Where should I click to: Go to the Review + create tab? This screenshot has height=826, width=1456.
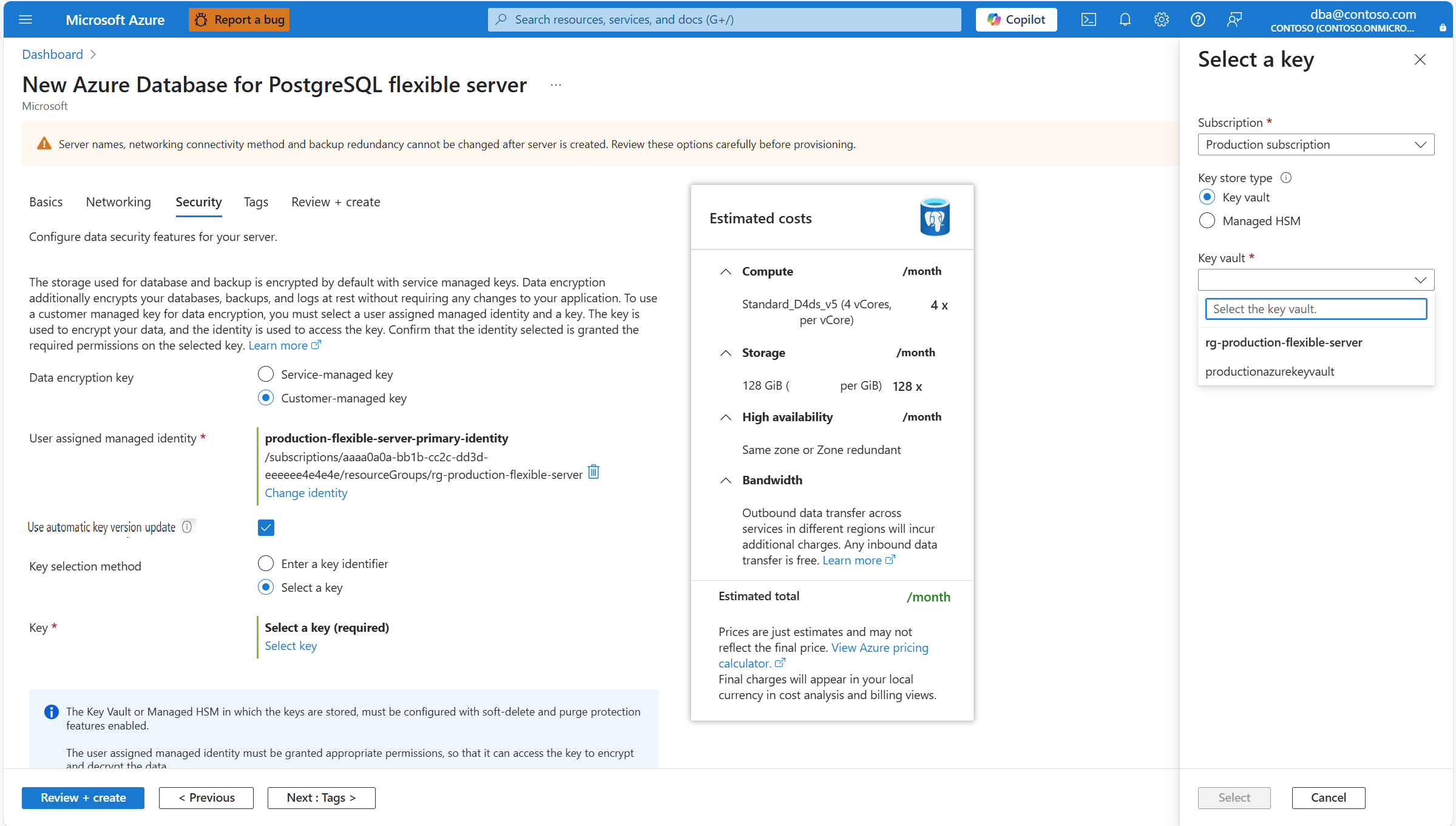coord(335,201)
